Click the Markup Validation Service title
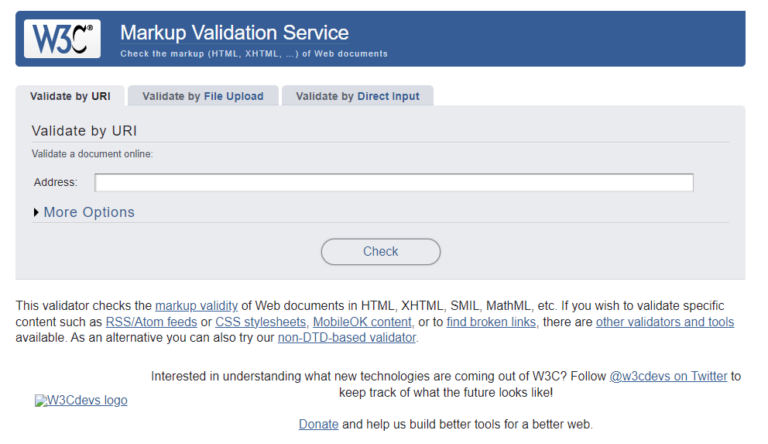This screenshot has height=444, width=768. click(x=235, y=33)
